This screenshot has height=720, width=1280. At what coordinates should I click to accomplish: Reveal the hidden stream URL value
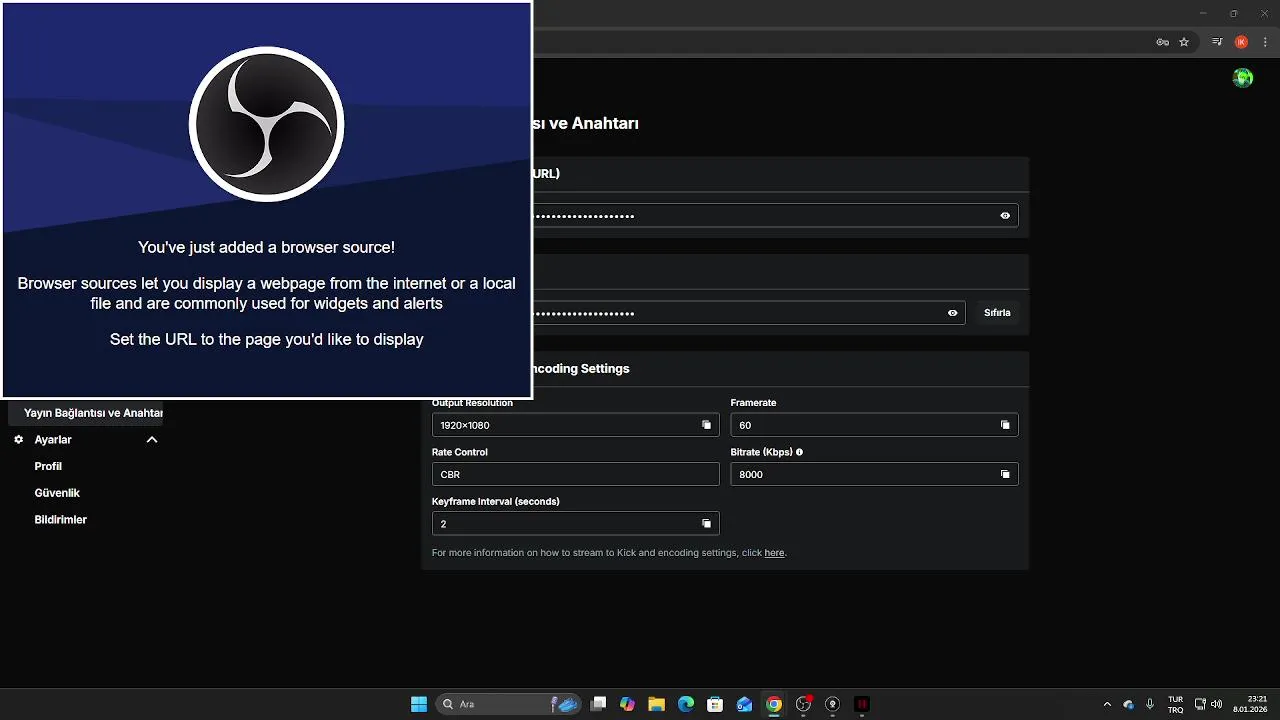pyautogui.click(x=1005, y=215)
